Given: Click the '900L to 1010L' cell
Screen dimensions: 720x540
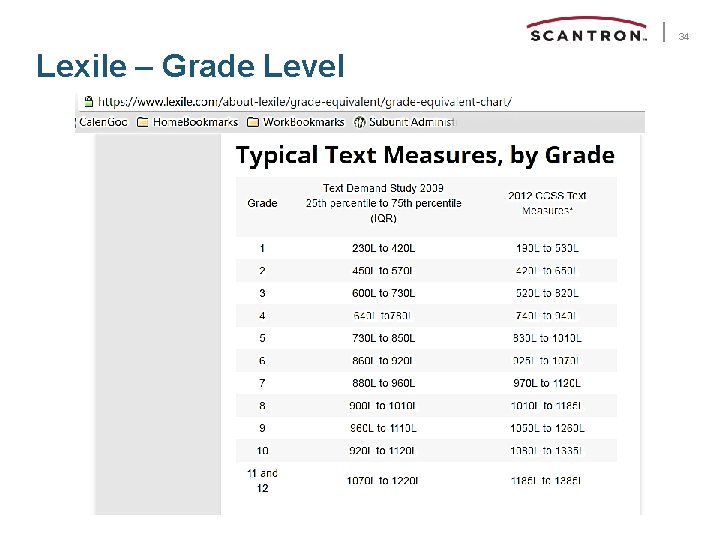Looking at the screenshot, I should (382, 406).
